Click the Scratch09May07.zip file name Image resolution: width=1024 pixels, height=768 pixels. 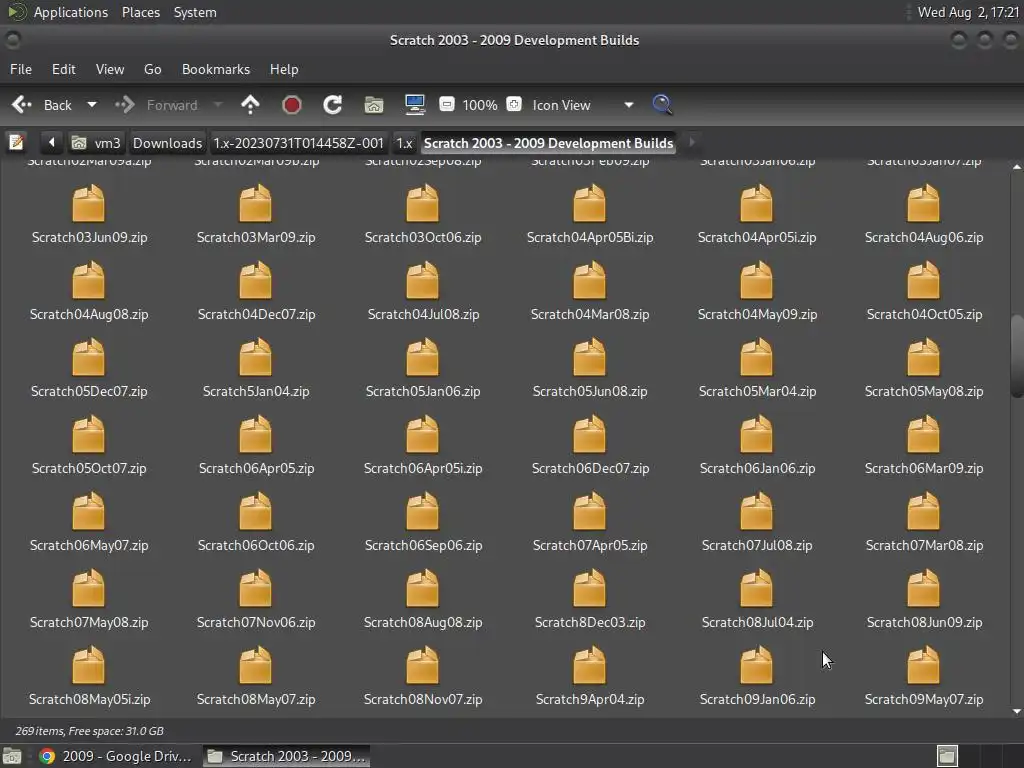click(x=924, y=699)
